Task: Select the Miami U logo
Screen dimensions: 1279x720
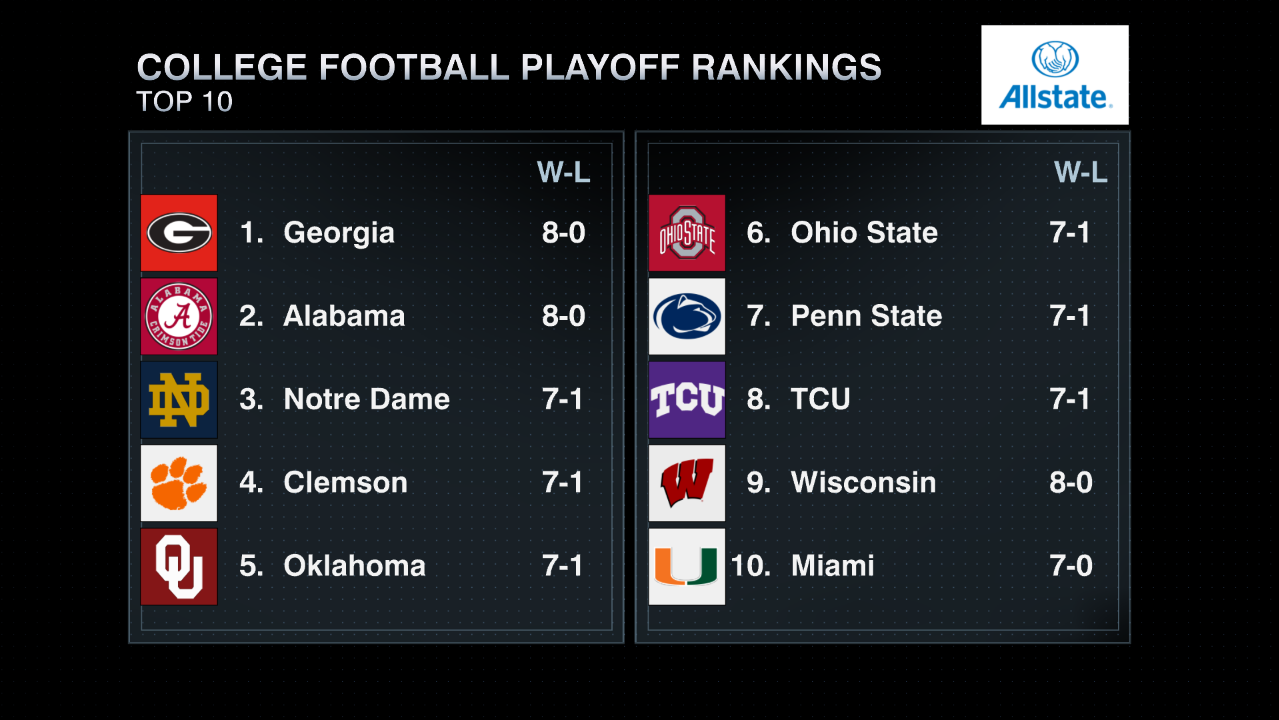Action: click(x=687, y=566)
